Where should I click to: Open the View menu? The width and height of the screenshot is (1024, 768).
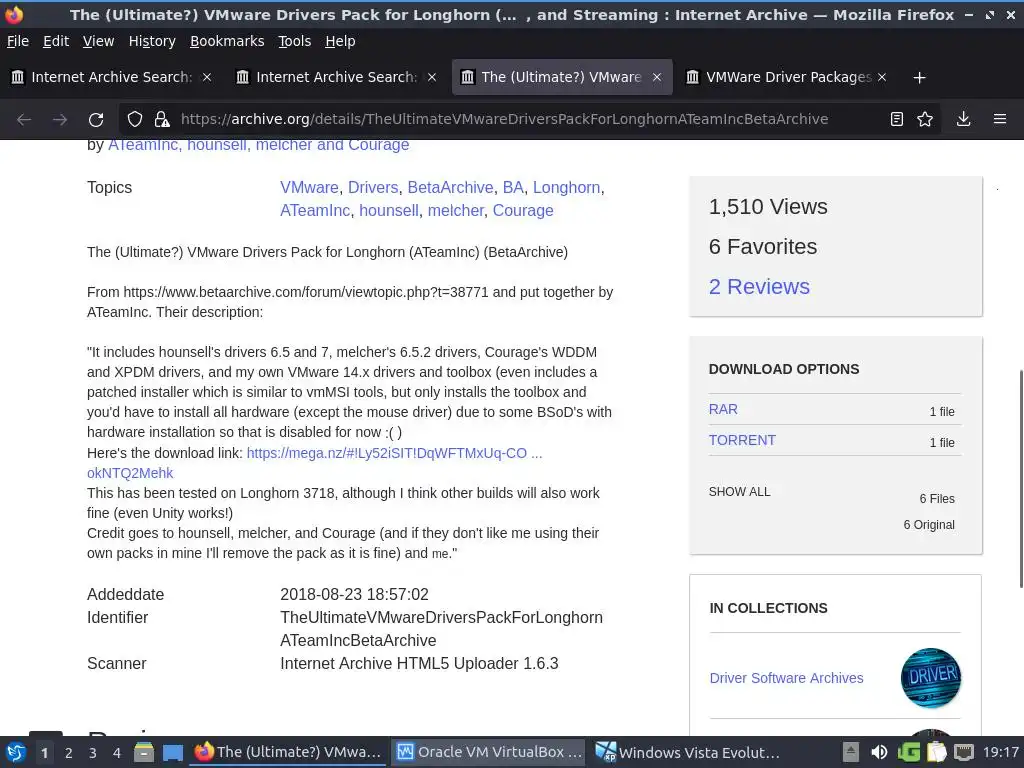click(x=99, y=41)
